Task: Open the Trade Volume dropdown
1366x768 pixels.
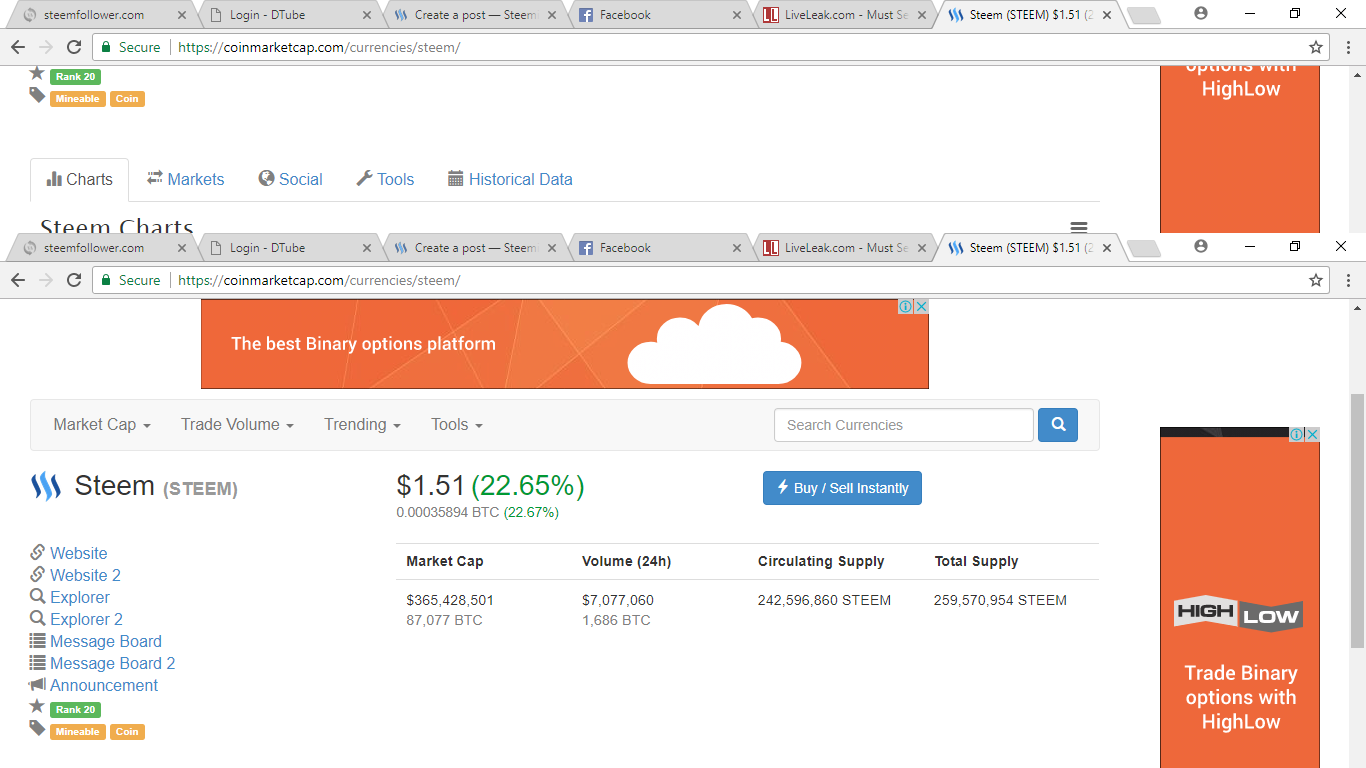Action: click(237, 425)
